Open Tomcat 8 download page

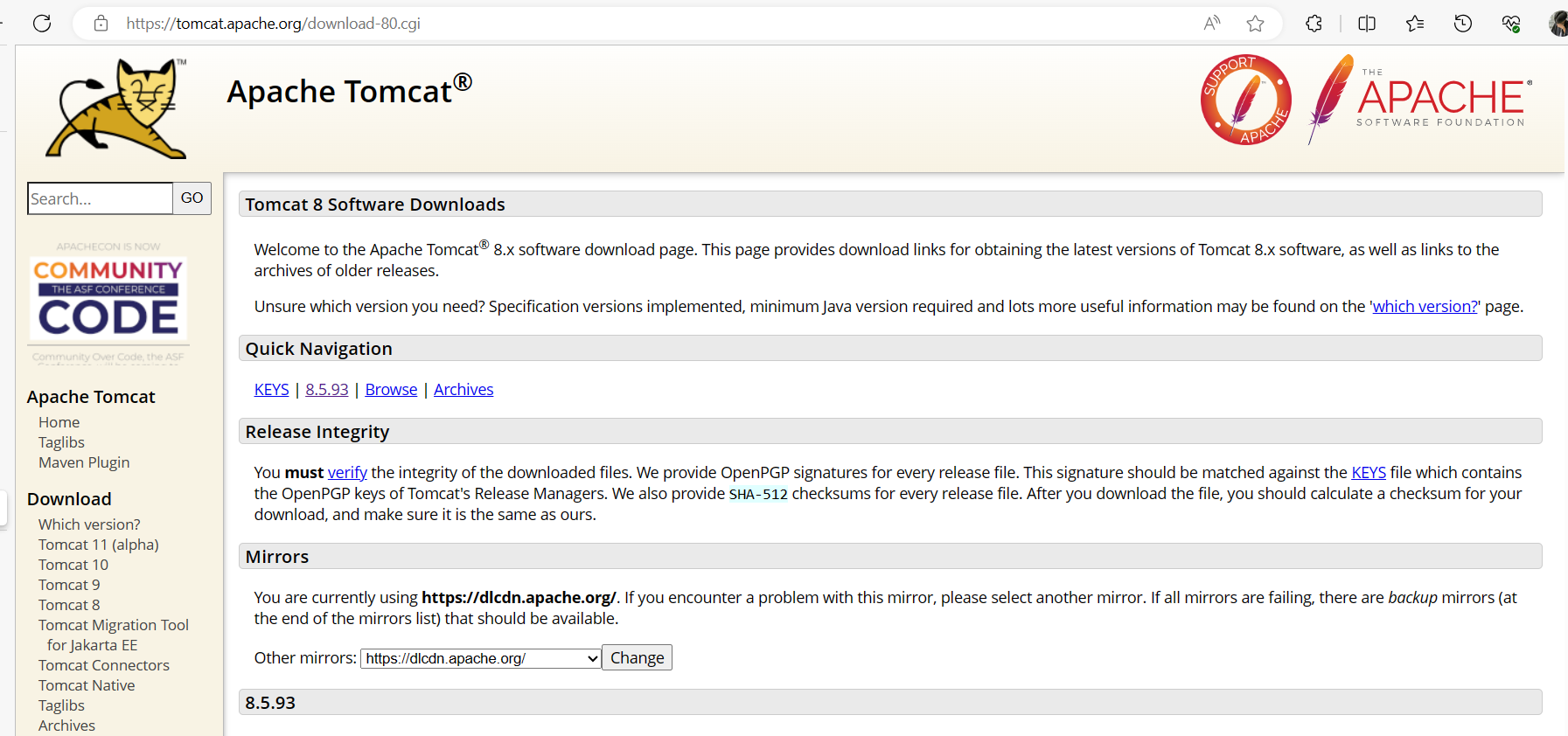[69, 605]
